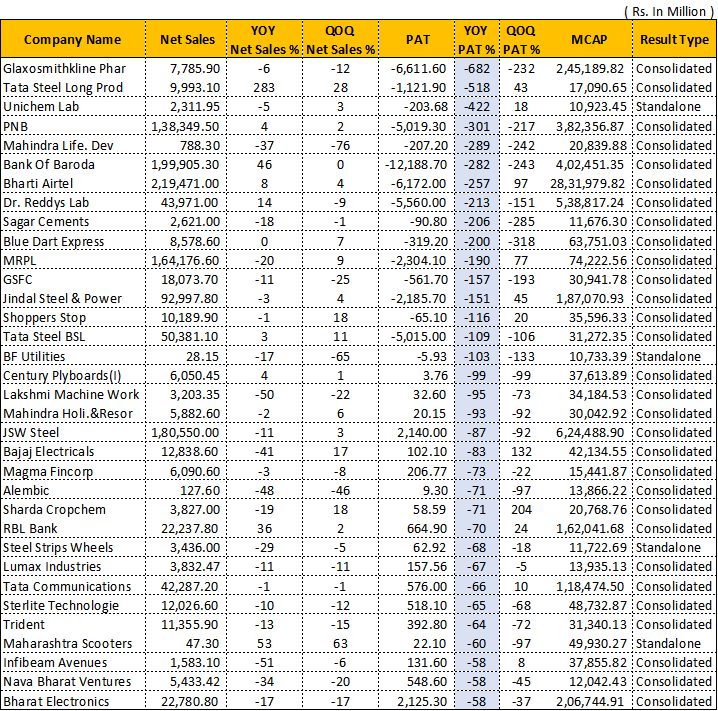
Task: Select MCAP value 6,24,488.90
Action: pyautogui.click(x=590, y=433)
